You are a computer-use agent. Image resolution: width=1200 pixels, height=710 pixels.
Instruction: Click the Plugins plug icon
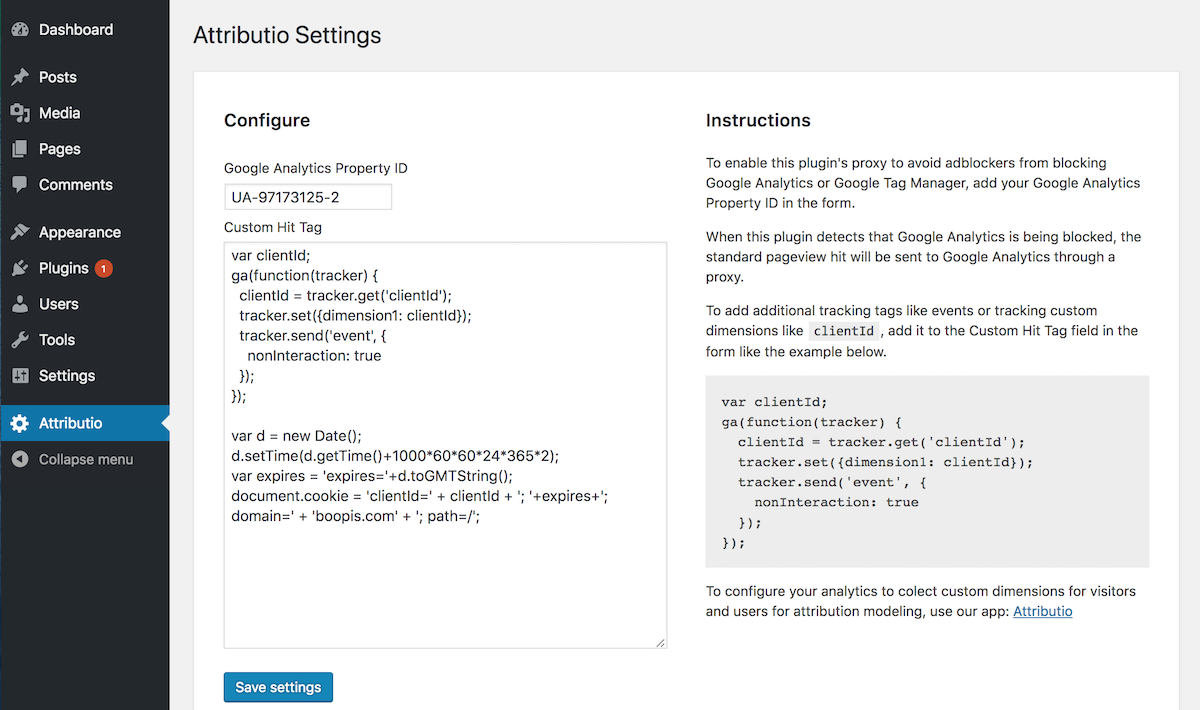click(20, 268)
